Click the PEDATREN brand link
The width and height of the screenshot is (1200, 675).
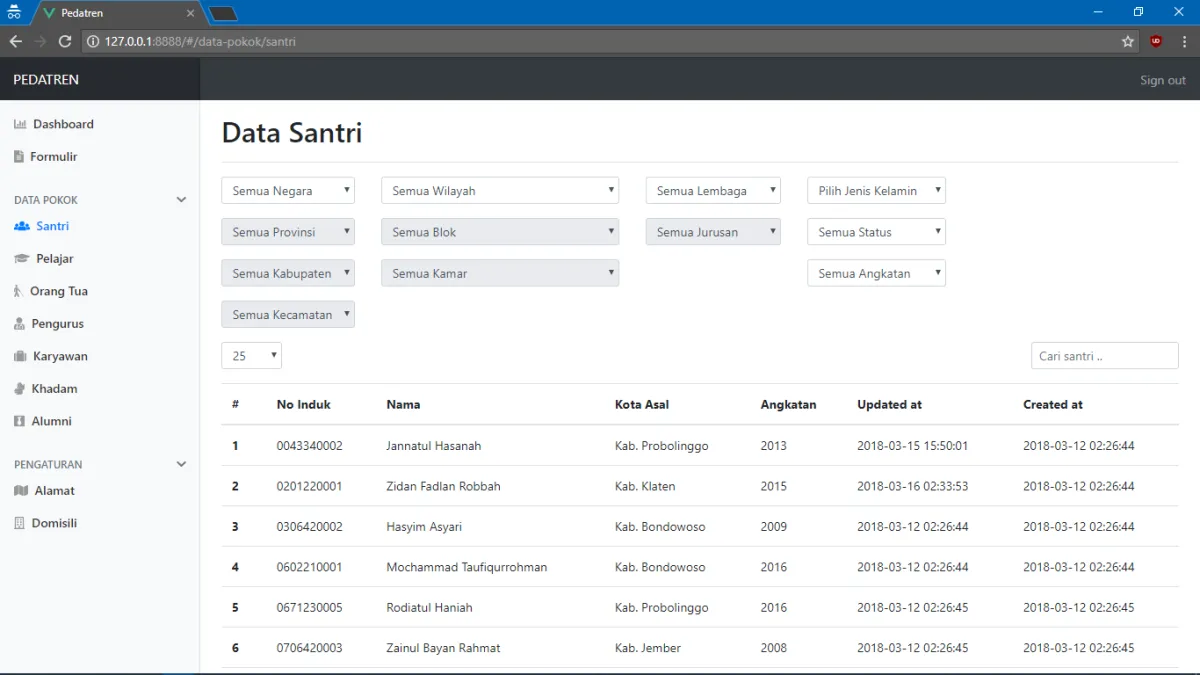pyautogui.click(x=46, y=79)
